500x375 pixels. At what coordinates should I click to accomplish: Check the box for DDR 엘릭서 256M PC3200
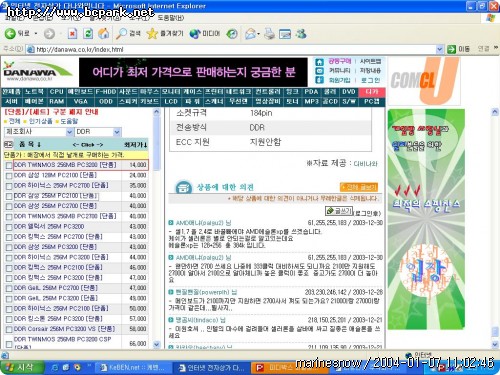click(x=9, y=227)
